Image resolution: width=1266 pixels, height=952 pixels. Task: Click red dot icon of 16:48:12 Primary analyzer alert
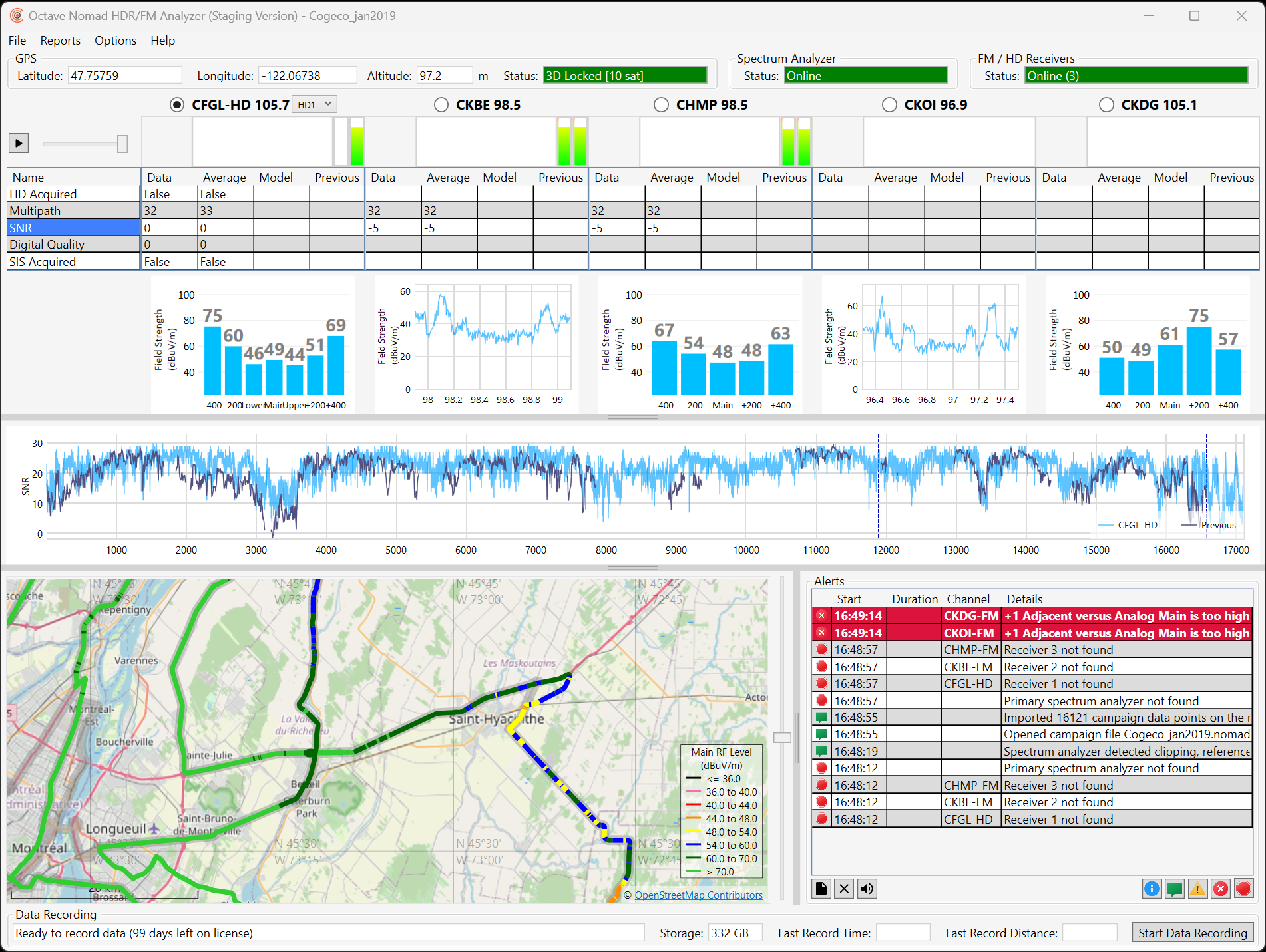point(821,768)
